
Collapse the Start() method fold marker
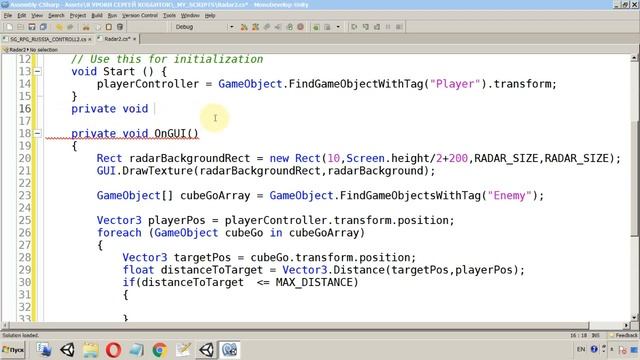pos(37,71)
